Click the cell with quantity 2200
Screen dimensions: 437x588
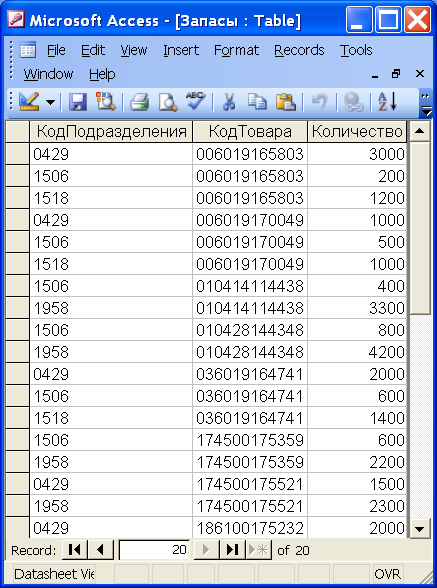click(x=357, y=462)
